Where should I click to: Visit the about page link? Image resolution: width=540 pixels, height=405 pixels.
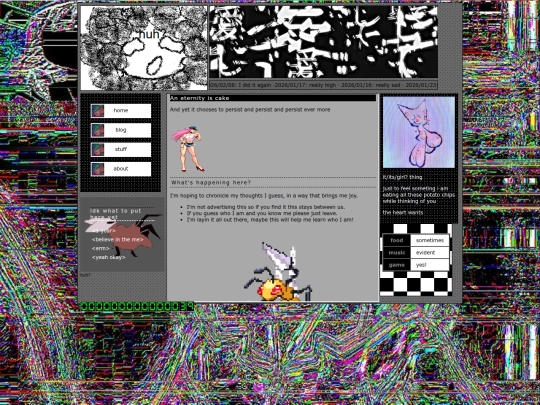point(121,169)
